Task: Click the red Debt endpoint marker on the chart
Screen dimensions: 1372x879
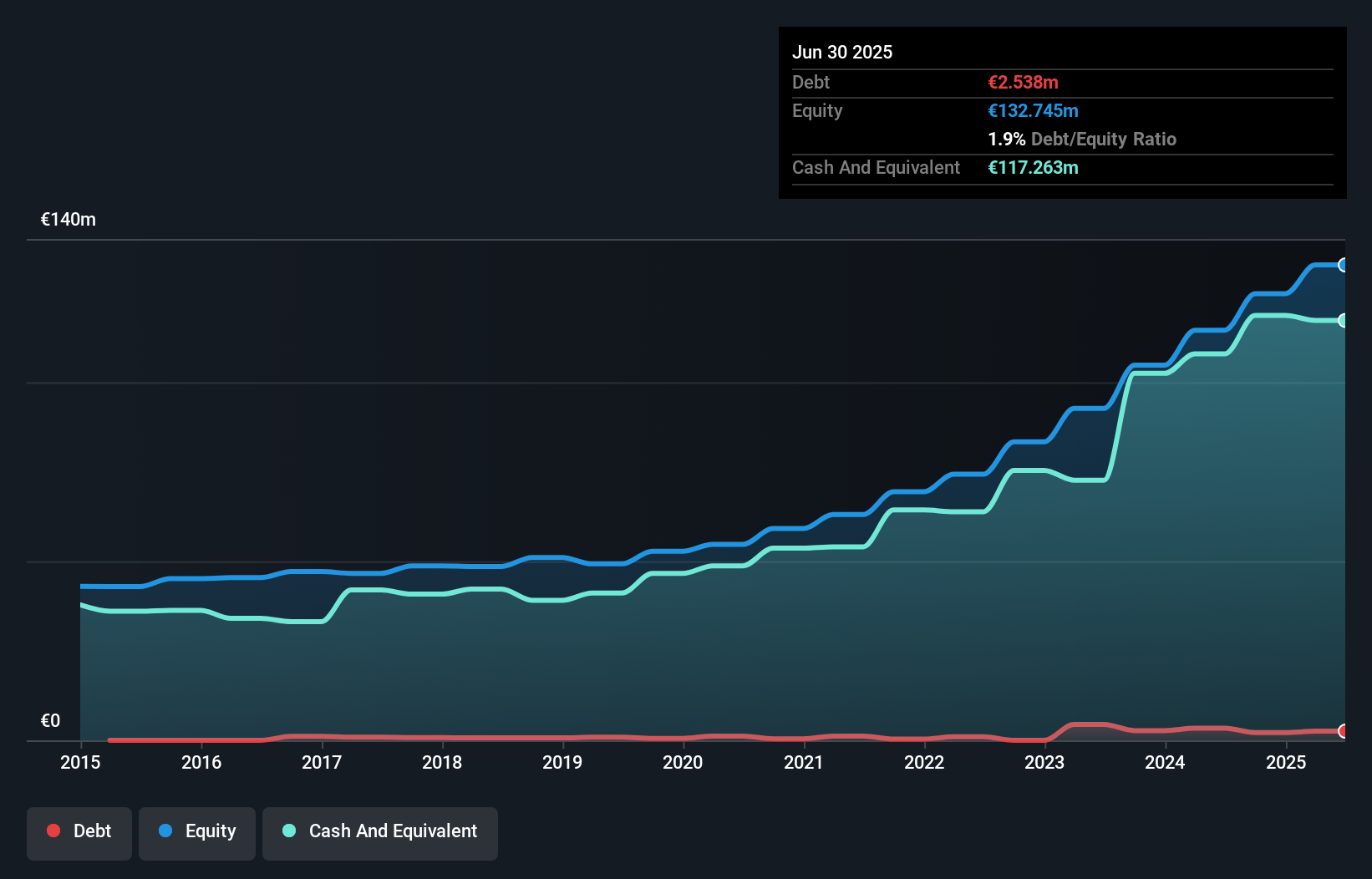Action: (1343, 731)
